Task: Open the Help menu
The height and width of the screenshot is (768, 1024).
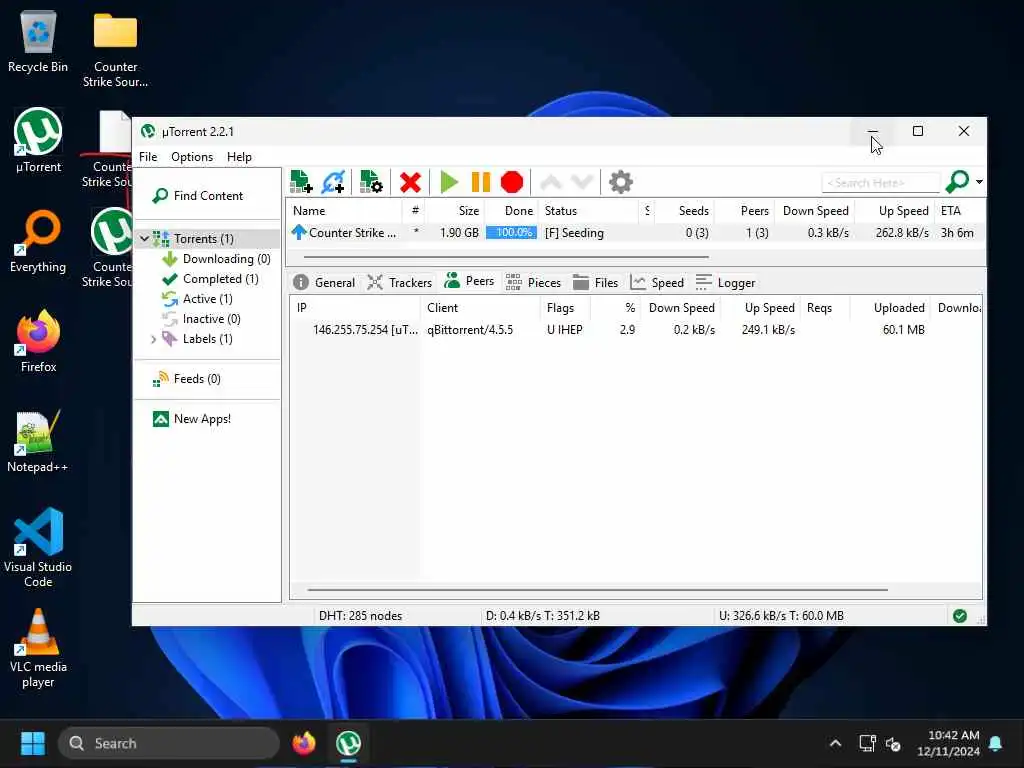Action: pos(239,157)
